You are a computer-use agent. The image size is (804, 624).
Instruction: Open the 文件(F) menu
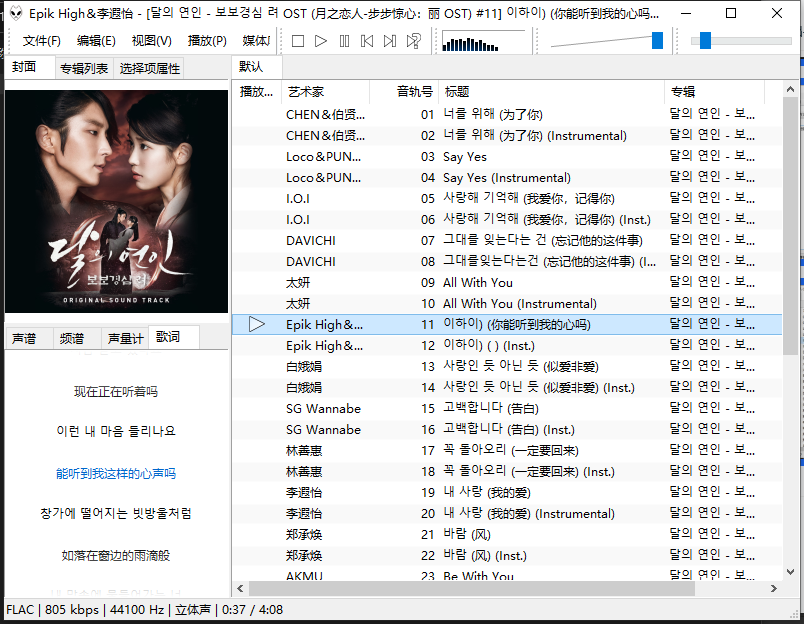coord(42,41)
